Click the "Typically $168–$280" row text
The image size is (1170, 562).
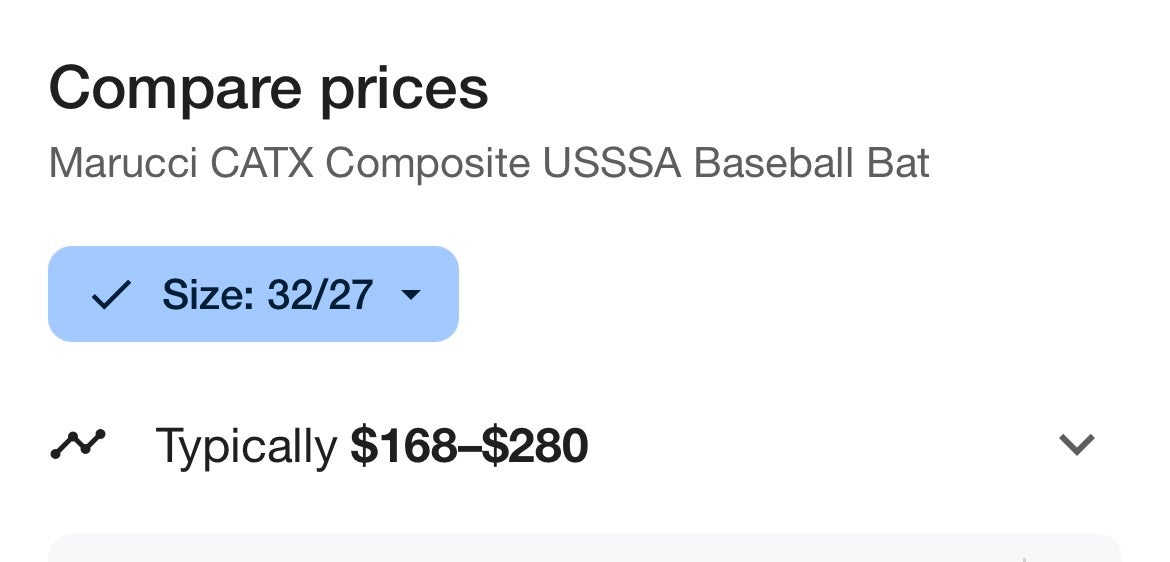coord(371,446)
